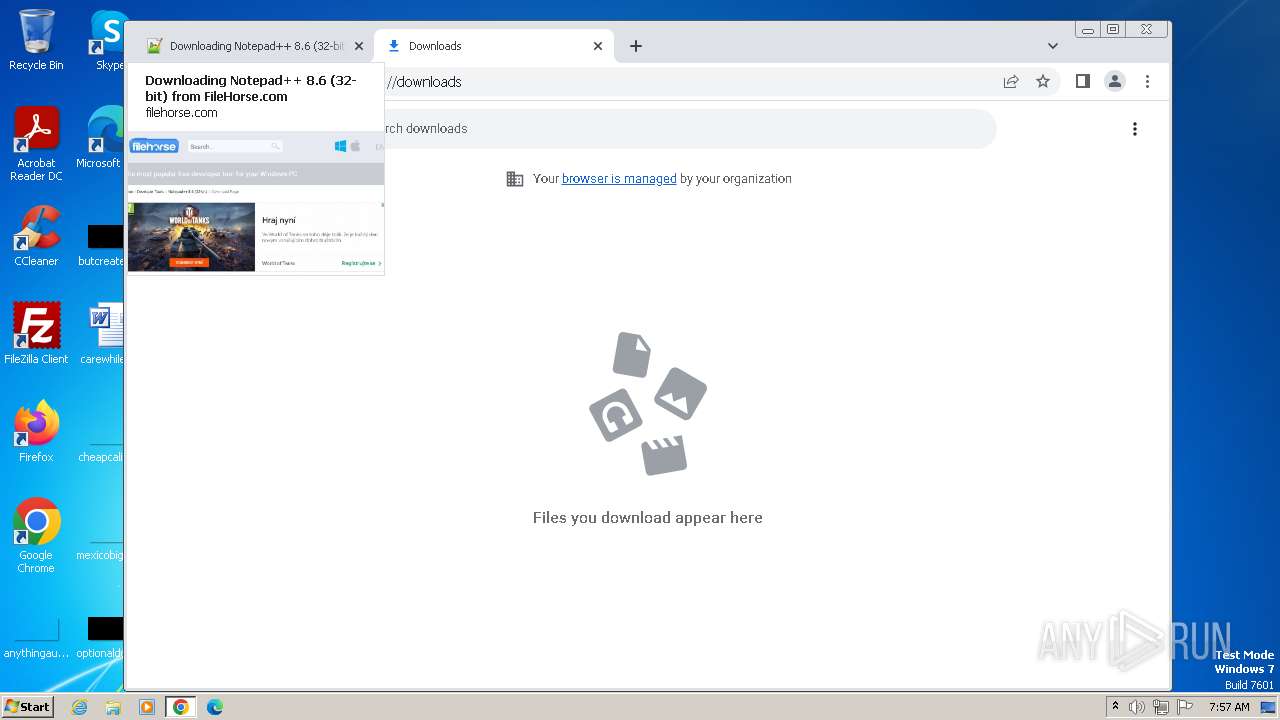Image resolution: width=1280 pixels, height=720 pixels.
Task: Restore down the Chrome window
Action: [x=1113, y=30]
